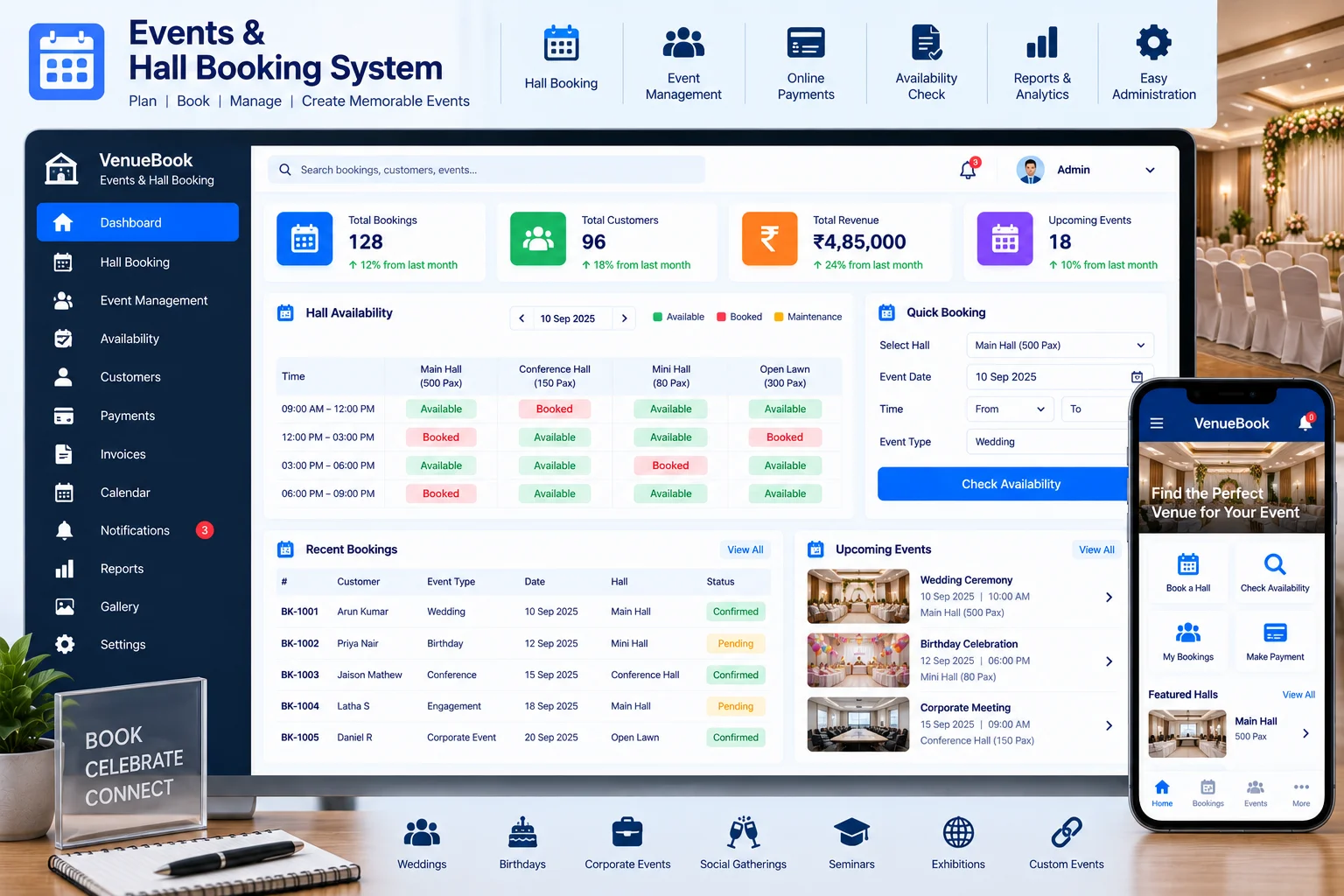Screen dimensions: 1344x896
Task: Expand the Wedding Ceremony event chevron
Action: 1109,598
